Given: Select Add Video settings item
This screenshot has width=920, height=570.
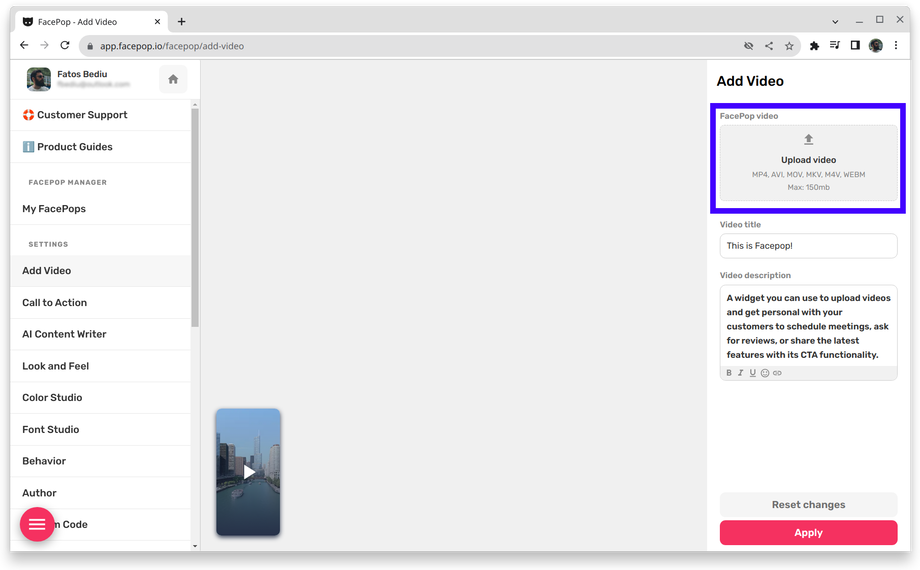Looking at the screenshot, I should (100, 271).
